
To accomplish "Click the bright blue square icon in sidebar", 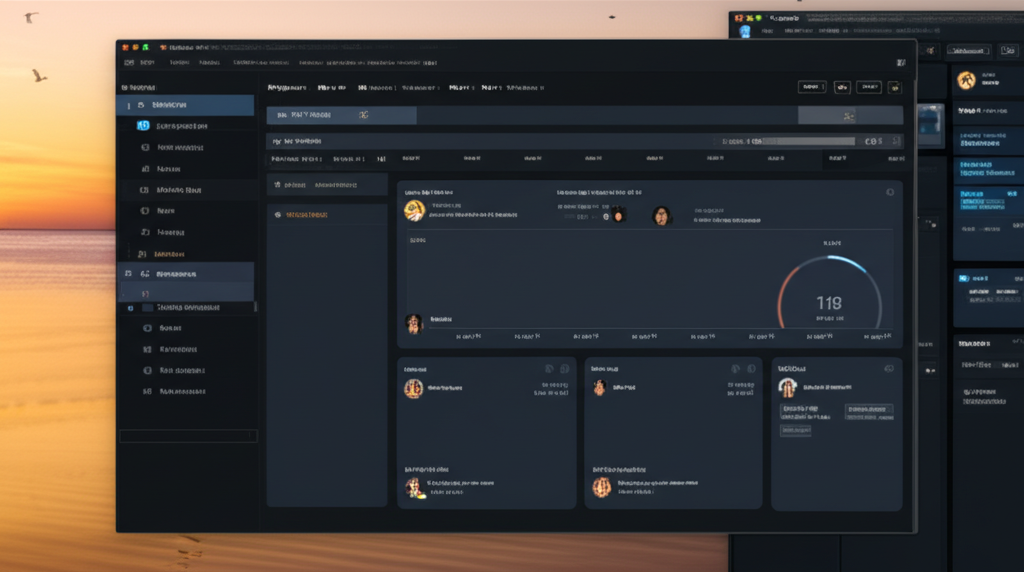I will tap(143, 125).
